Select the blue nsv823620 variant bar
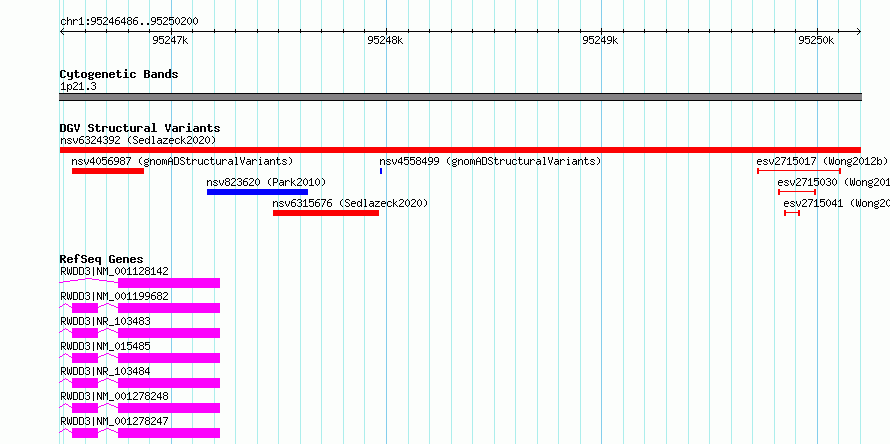 [x=257, y=192]
